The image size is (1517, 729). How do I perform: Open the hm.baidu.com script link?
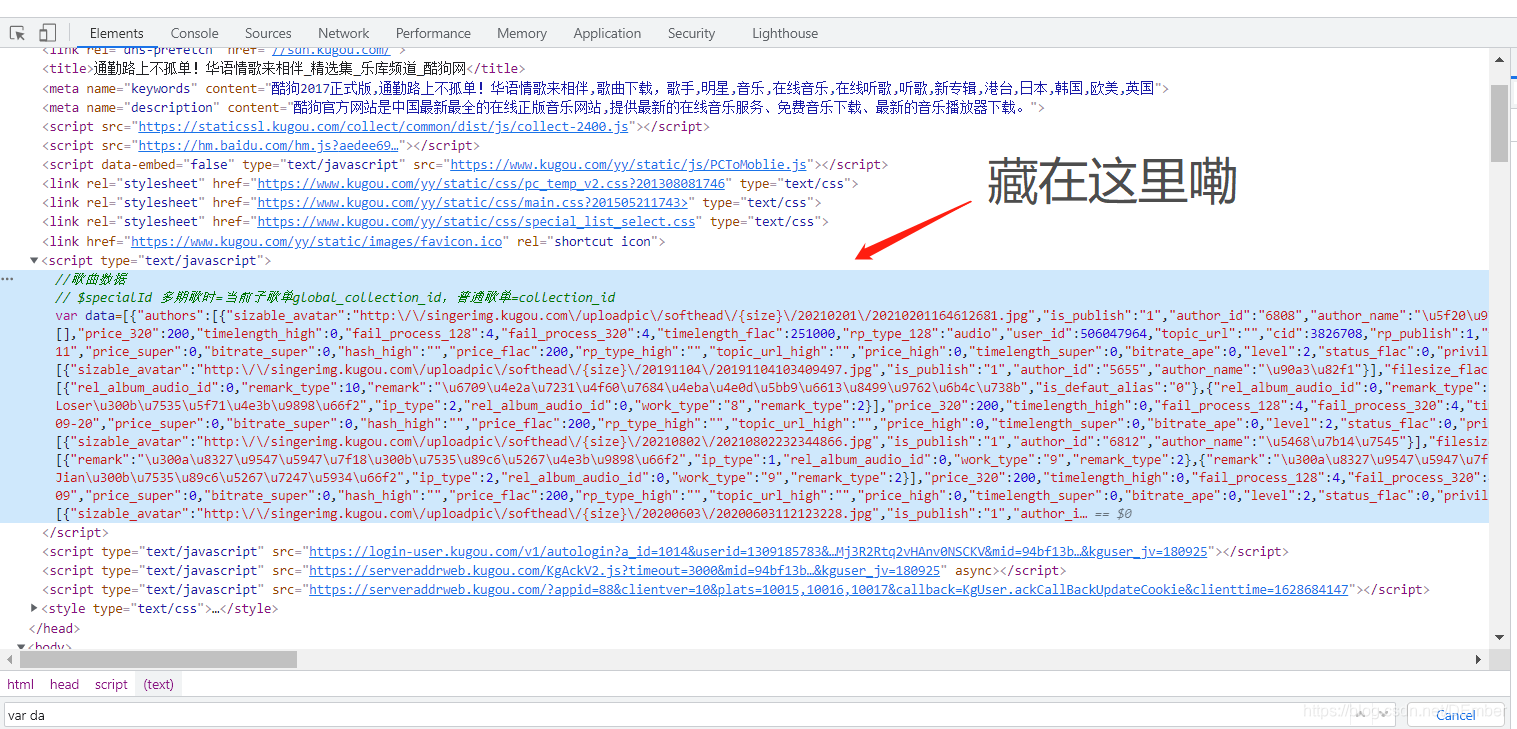tap(270, 146)
